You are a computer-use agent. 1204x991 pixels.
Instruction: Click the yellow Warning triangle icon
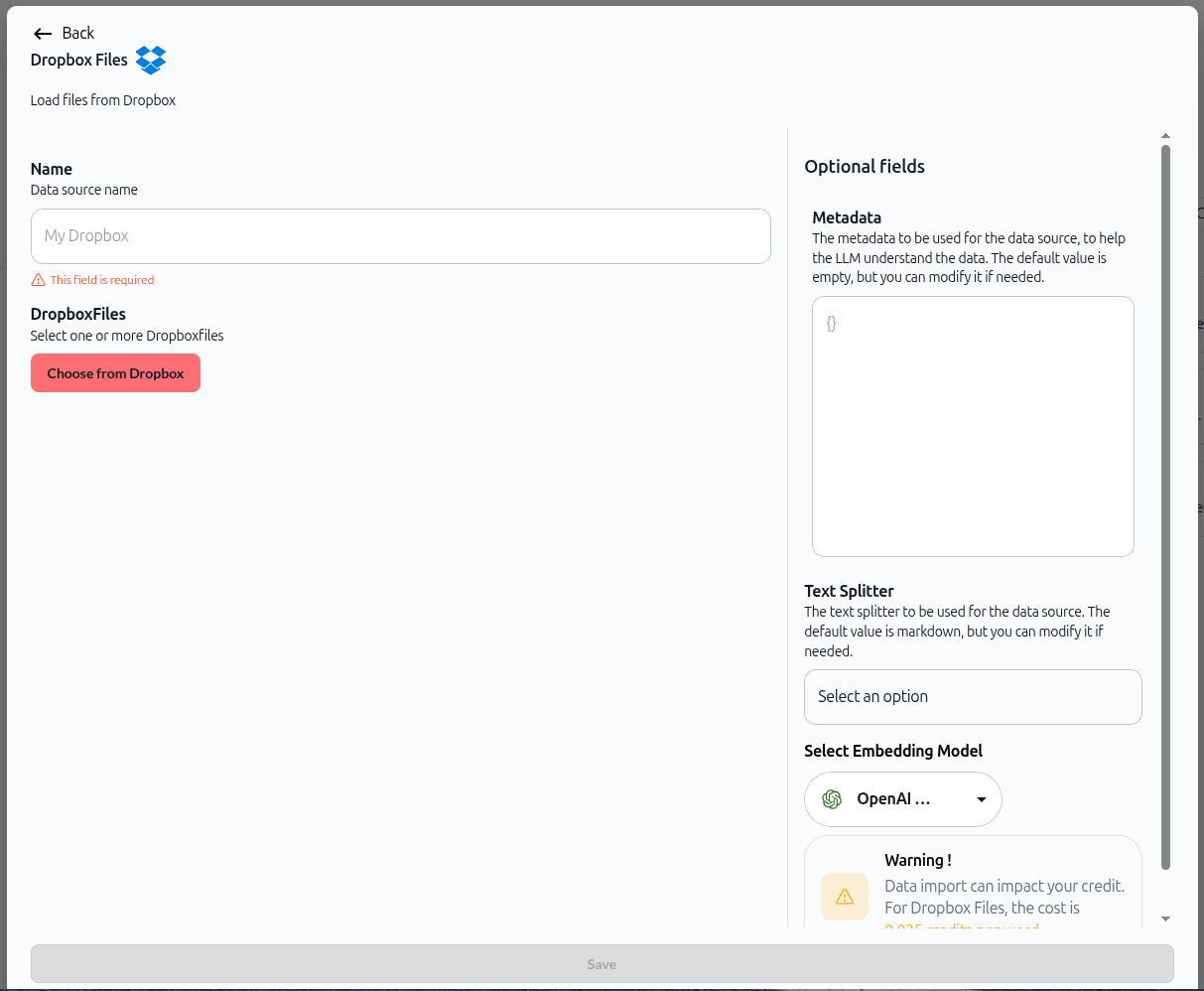click(845, 897)
